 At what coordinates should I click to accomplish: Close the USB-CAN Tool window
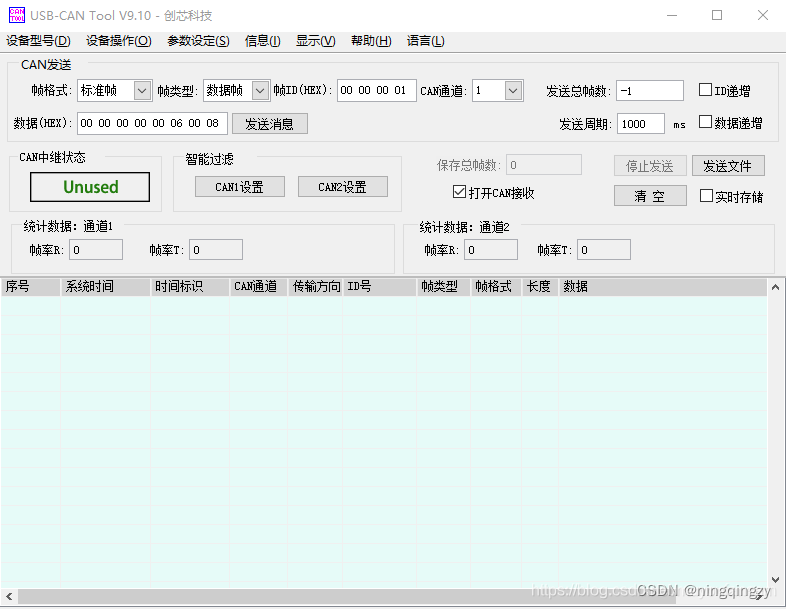pos(762,16)
